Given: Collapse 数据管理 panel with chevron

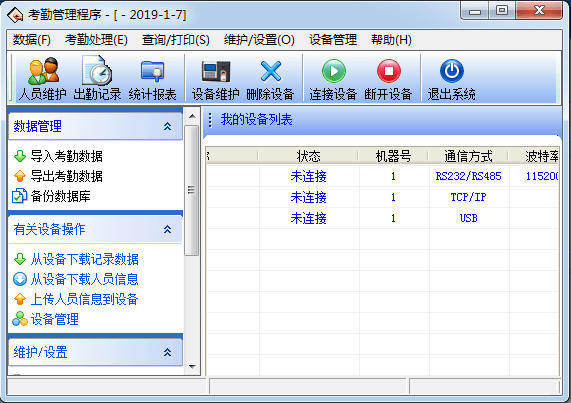Looking at the screenshot, I should click(x=168, y=126).
